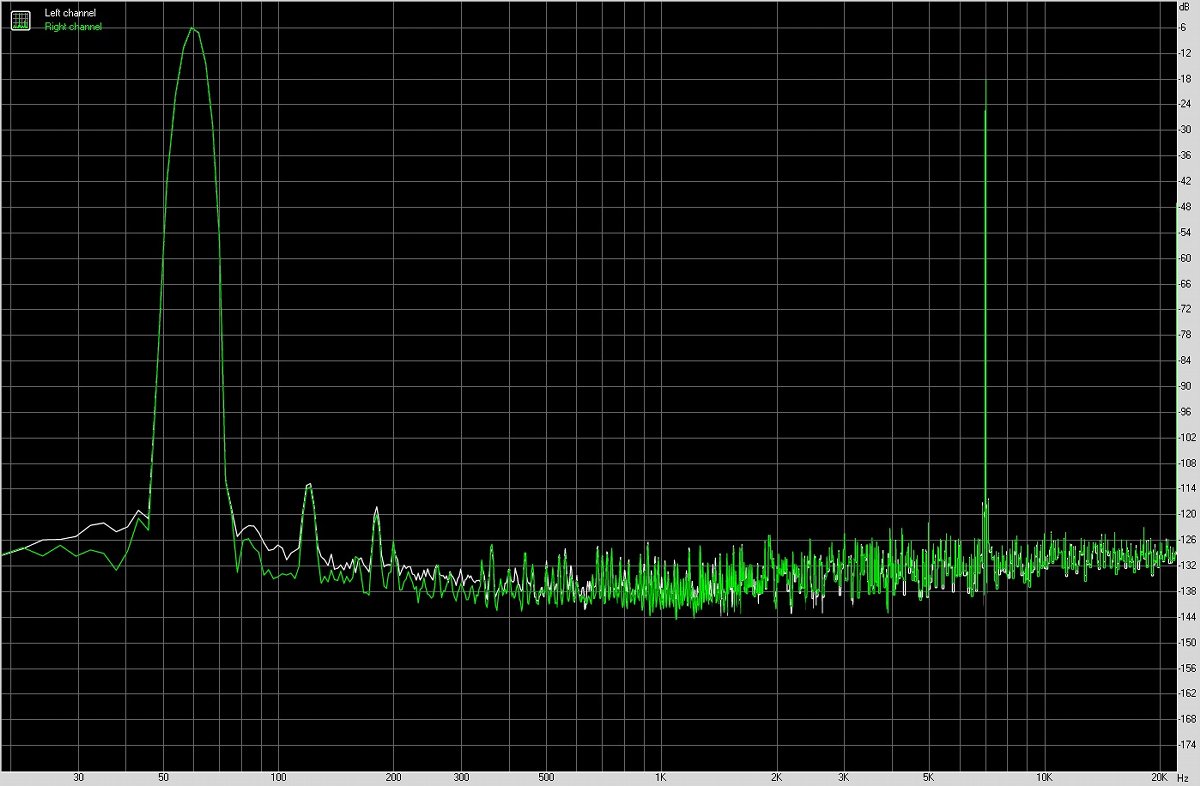This screenshot has width=1200, height=786.
Task: Click the -6 dB level marker
Action: [1183, 25]
